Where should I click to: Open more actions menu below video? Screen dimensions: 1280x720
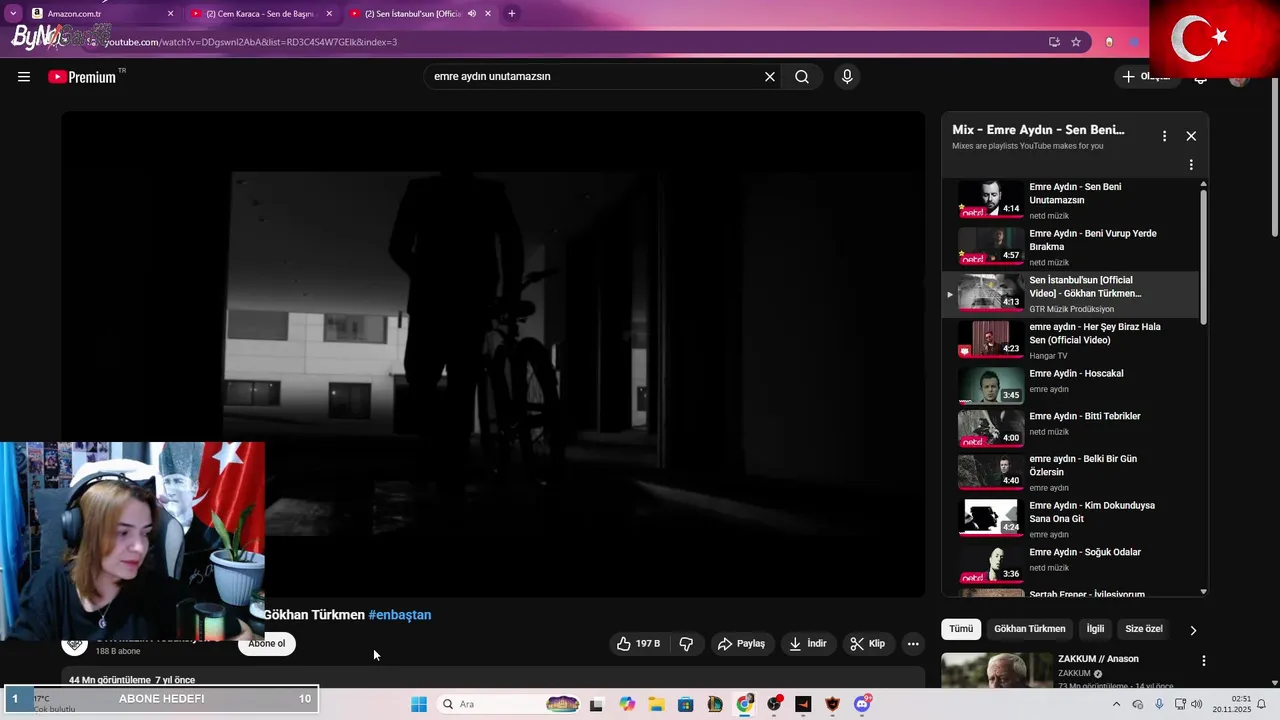[913, 644]
